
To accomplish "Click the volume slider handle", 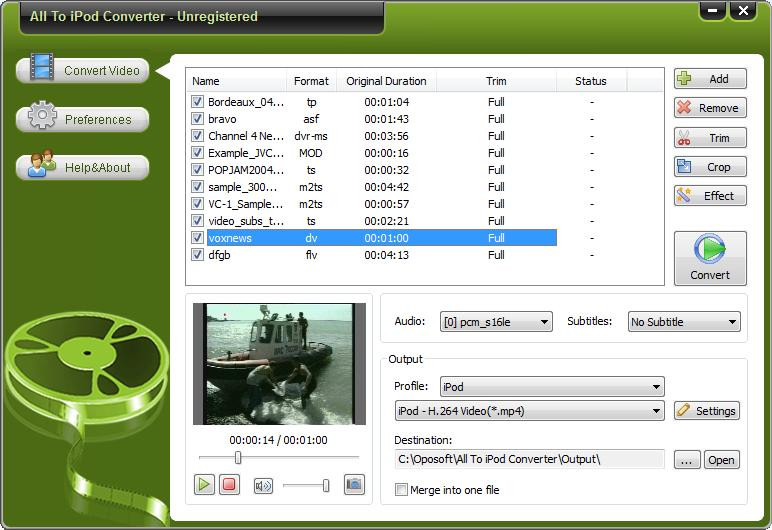I will click(325, 486).
